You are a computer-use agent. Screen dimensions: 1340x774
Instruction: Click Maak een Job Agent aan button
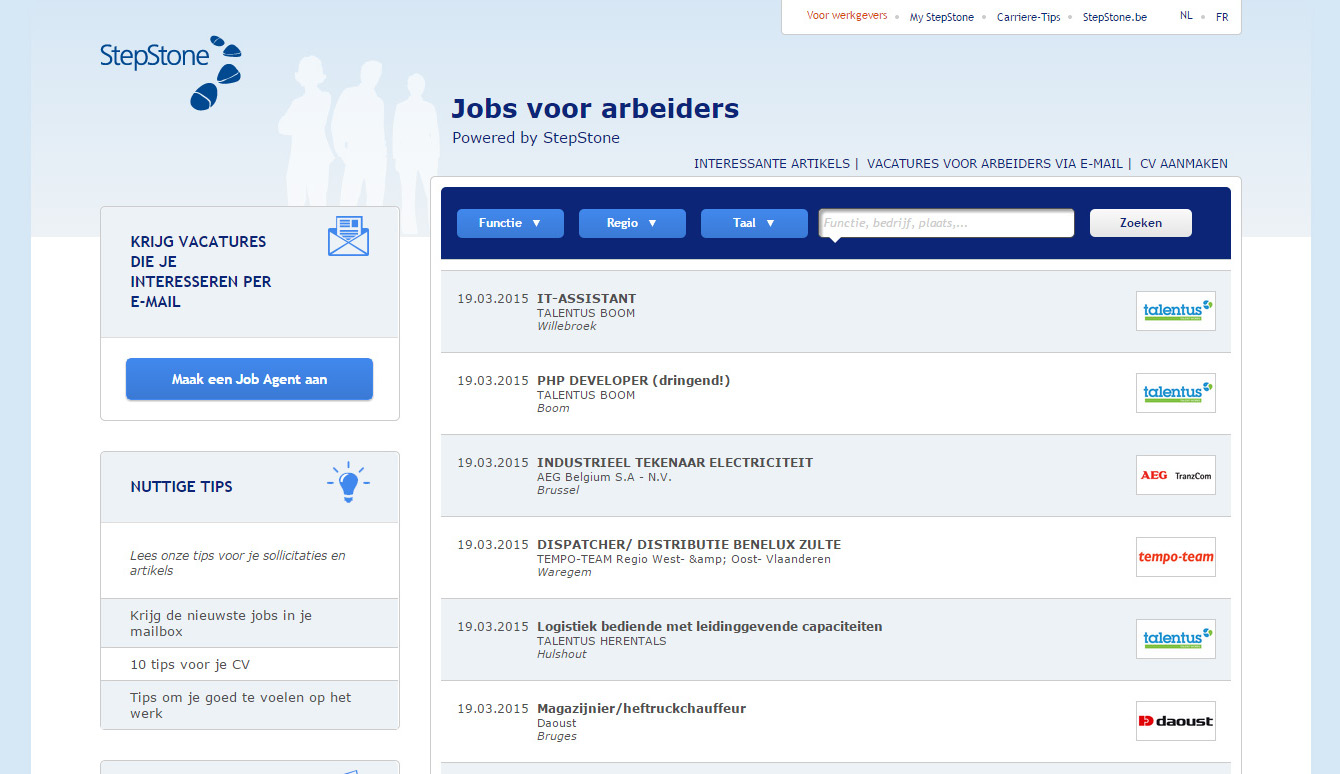pos(249,379)
